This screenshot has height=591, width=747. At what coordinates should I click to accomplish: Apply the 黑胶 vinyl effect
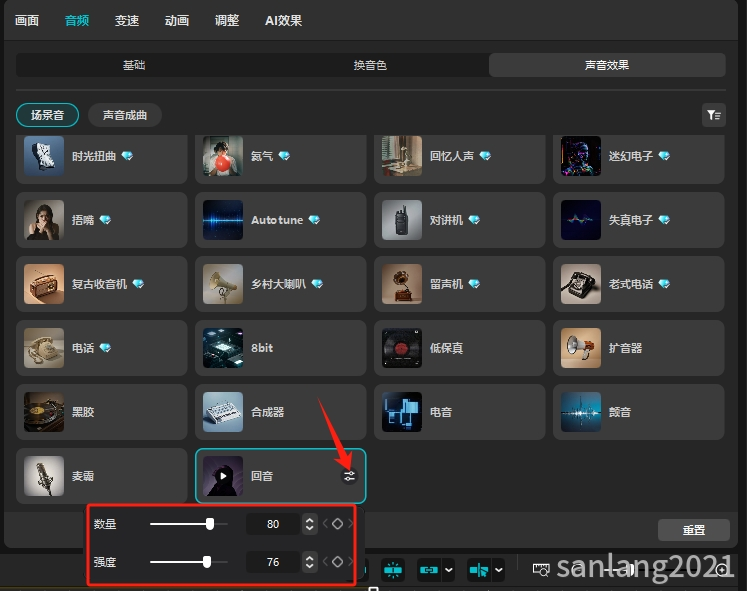101,412
